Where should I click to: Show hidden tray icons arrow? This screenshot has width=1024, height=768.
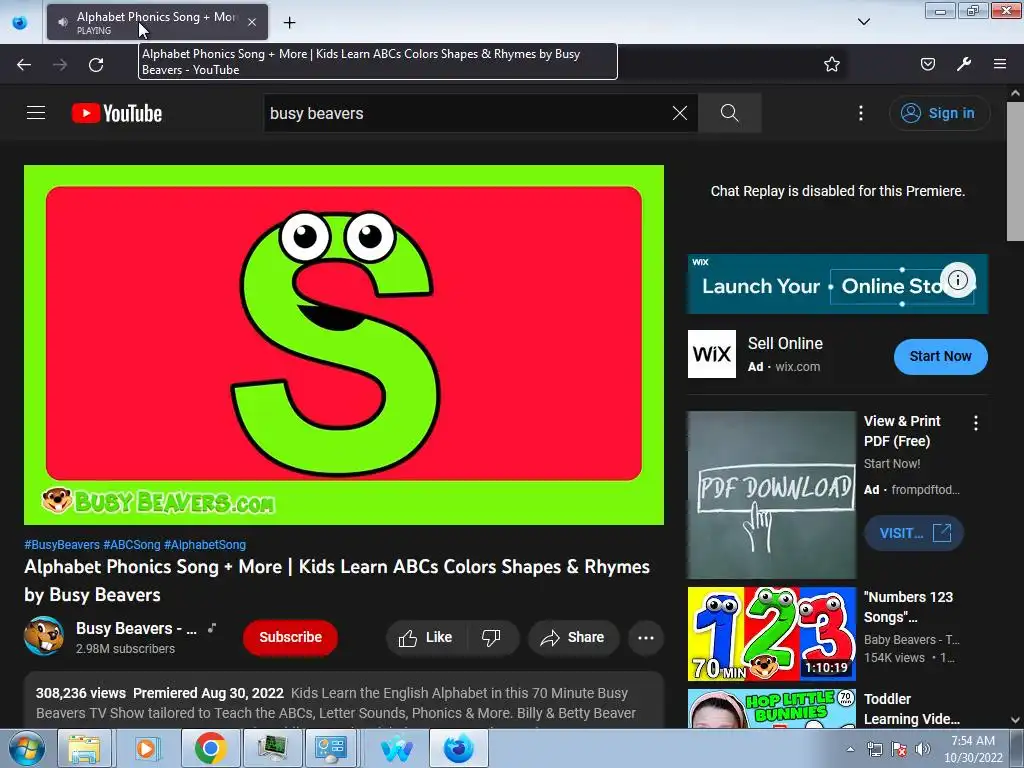(x=850, y=749)
